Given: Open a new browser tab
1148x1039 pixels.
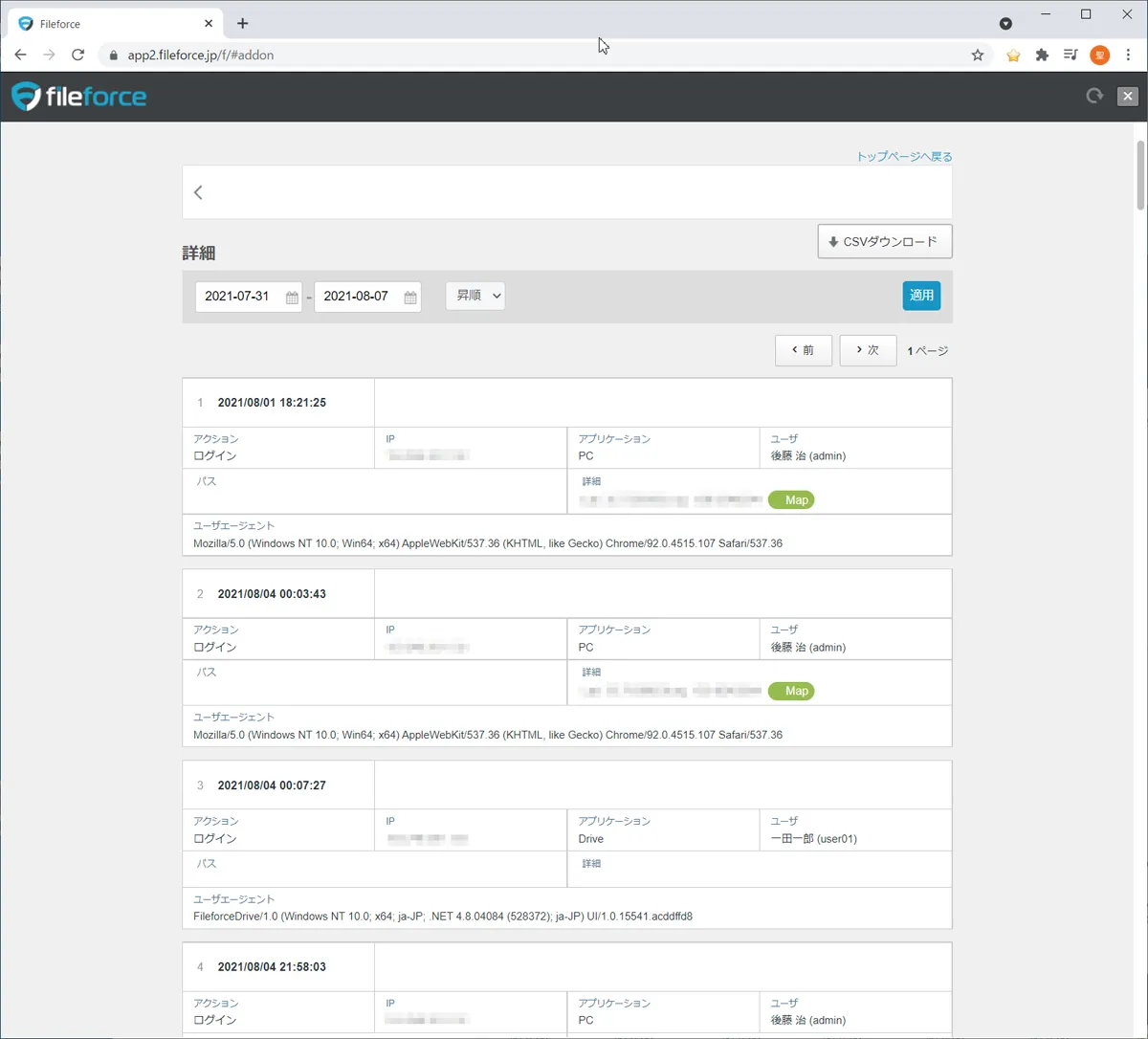Looking at the screenshot, I should (x=242, y=24).
